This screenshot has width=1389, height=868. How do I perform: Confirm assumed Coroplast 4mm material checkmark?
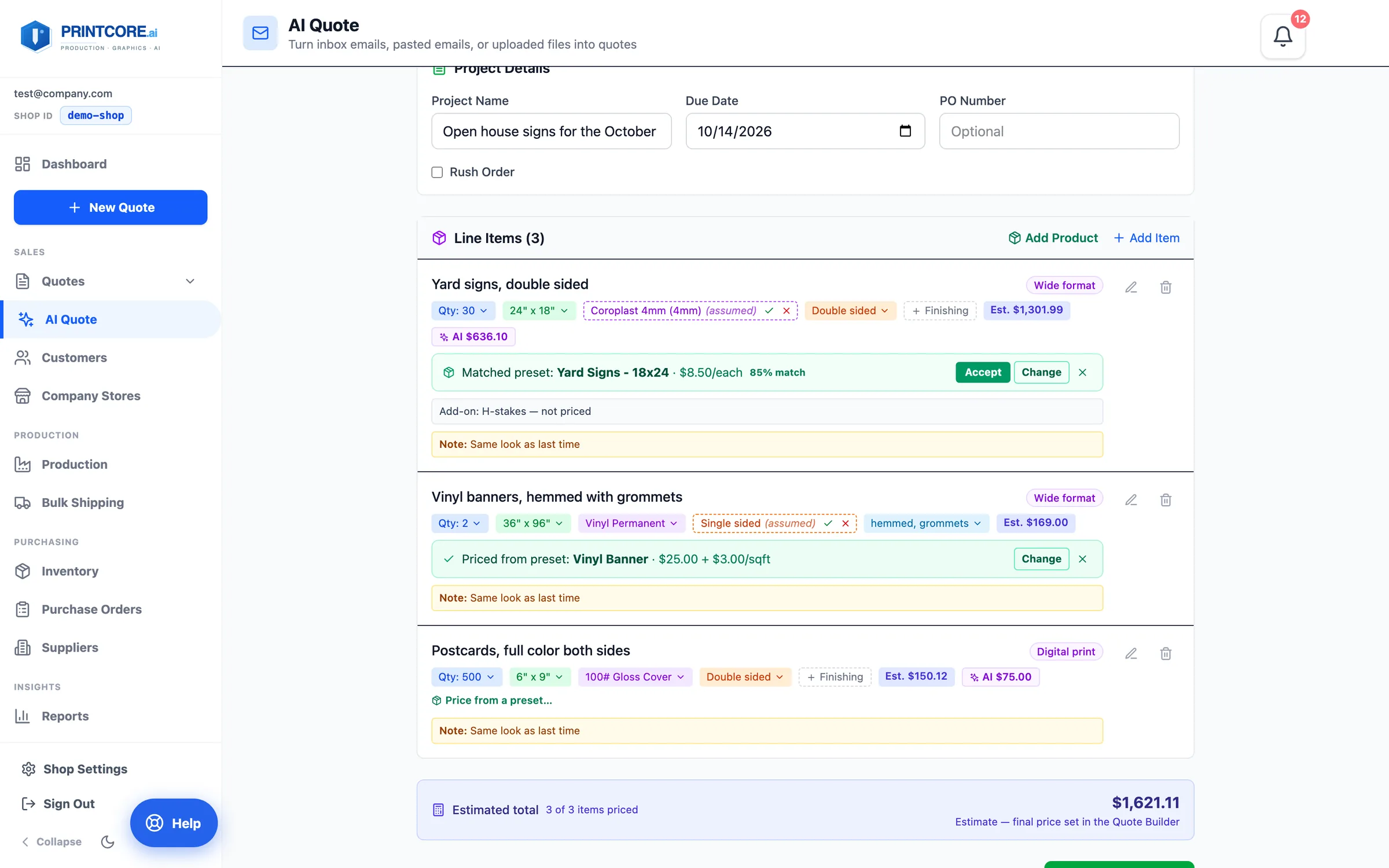[x=769, y=311]
